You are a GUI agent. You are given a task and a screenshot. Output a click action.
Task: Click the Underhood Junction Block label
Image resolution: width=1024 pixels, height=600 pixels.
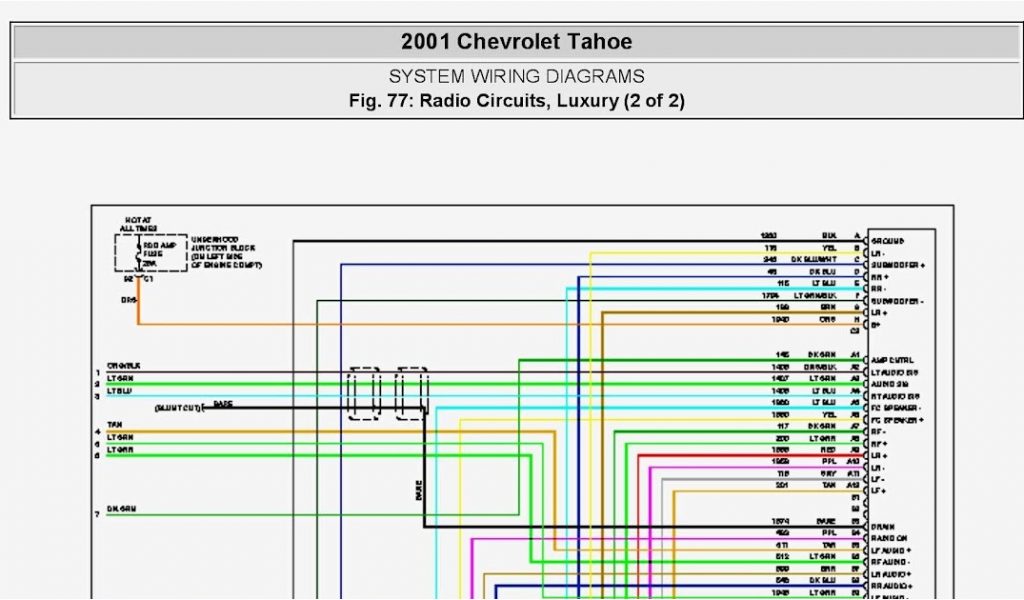226,253
